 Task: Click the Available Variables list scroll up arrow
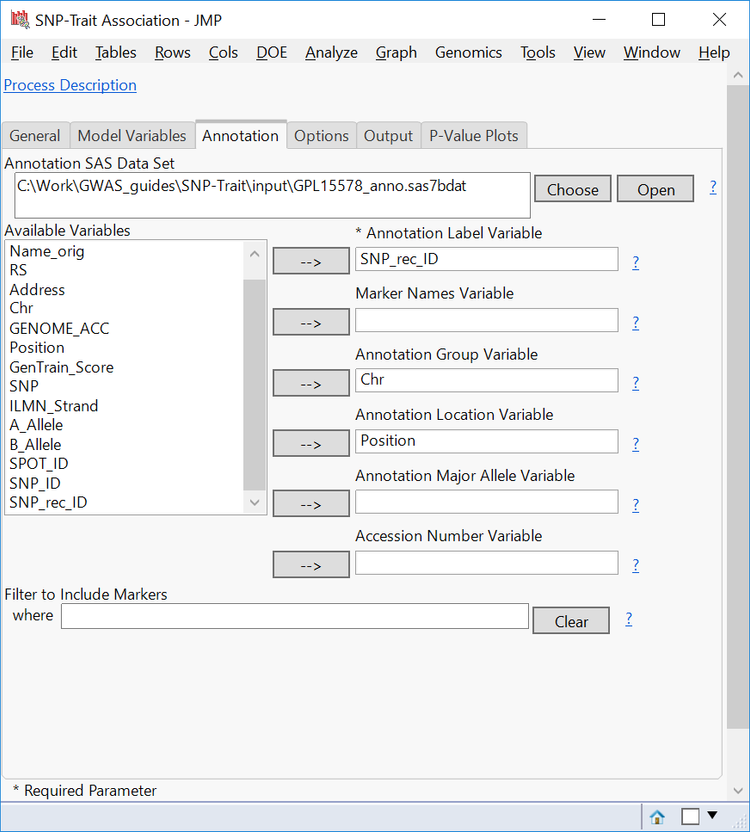pyautogui.click(x=254, y=254)
